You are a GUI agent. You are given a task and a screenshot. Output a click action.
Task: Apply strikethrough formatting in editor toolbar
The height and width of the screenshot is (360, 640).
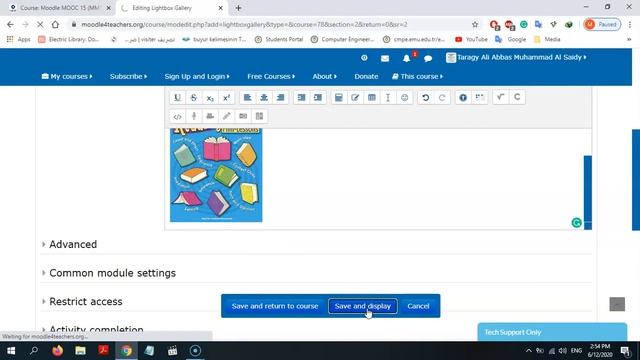(x=193, y=98)
